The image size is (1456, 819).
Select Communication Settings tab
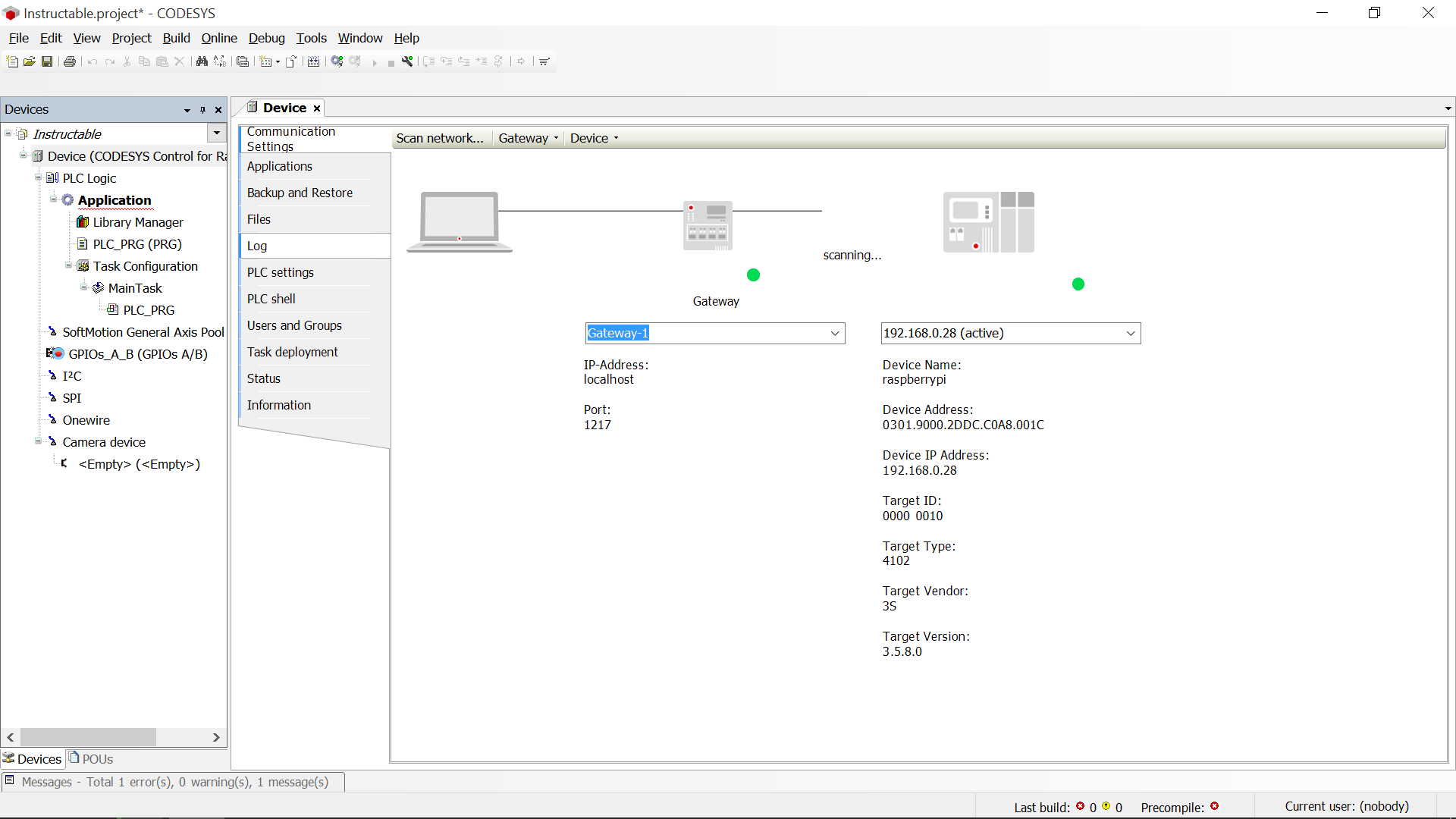290,138
